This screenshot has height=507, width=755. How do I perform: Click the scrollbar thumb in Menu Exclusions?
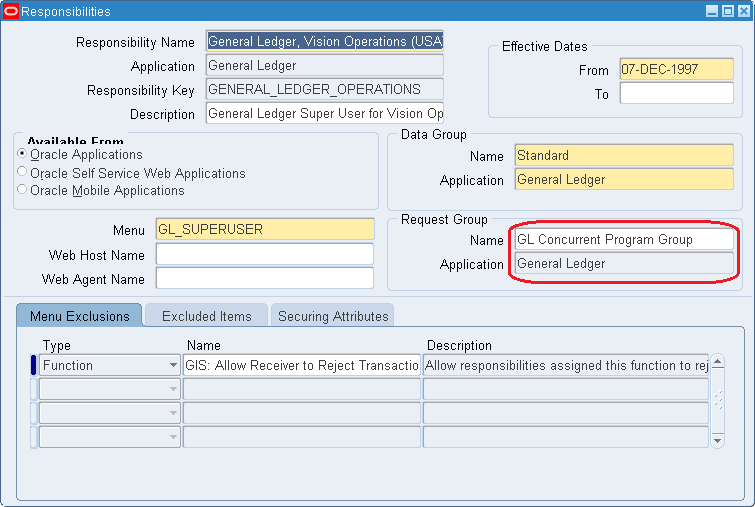717,400
